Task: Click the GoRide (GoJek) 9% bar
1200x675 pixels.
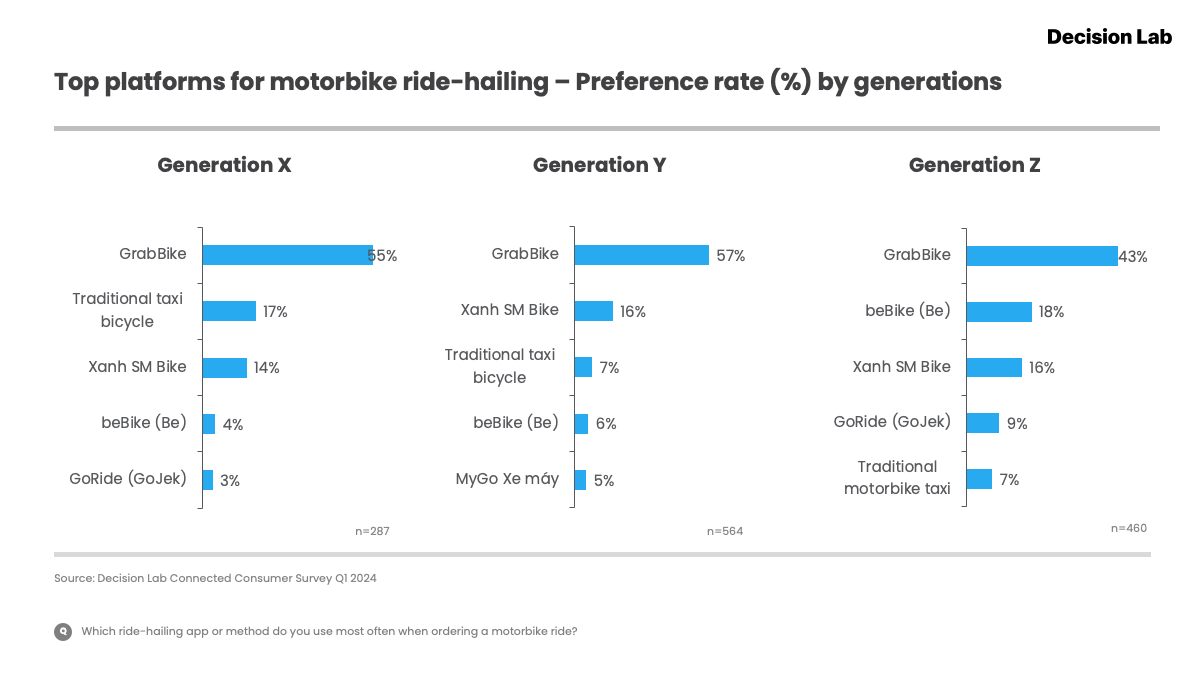Action: click(x=983, y=423)
